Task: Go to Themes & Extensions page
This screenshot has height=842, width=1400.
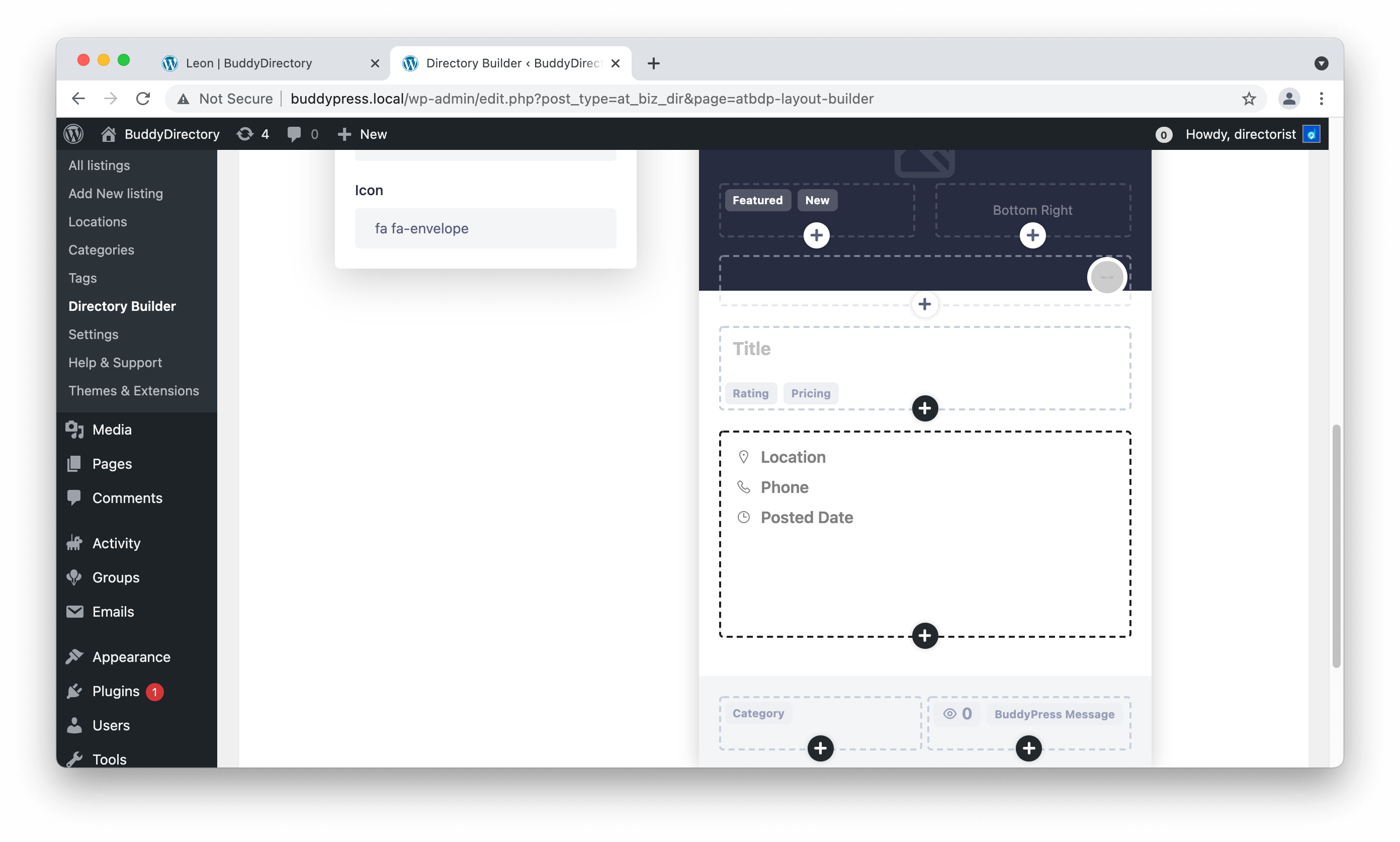Action: tap(134, 390)
